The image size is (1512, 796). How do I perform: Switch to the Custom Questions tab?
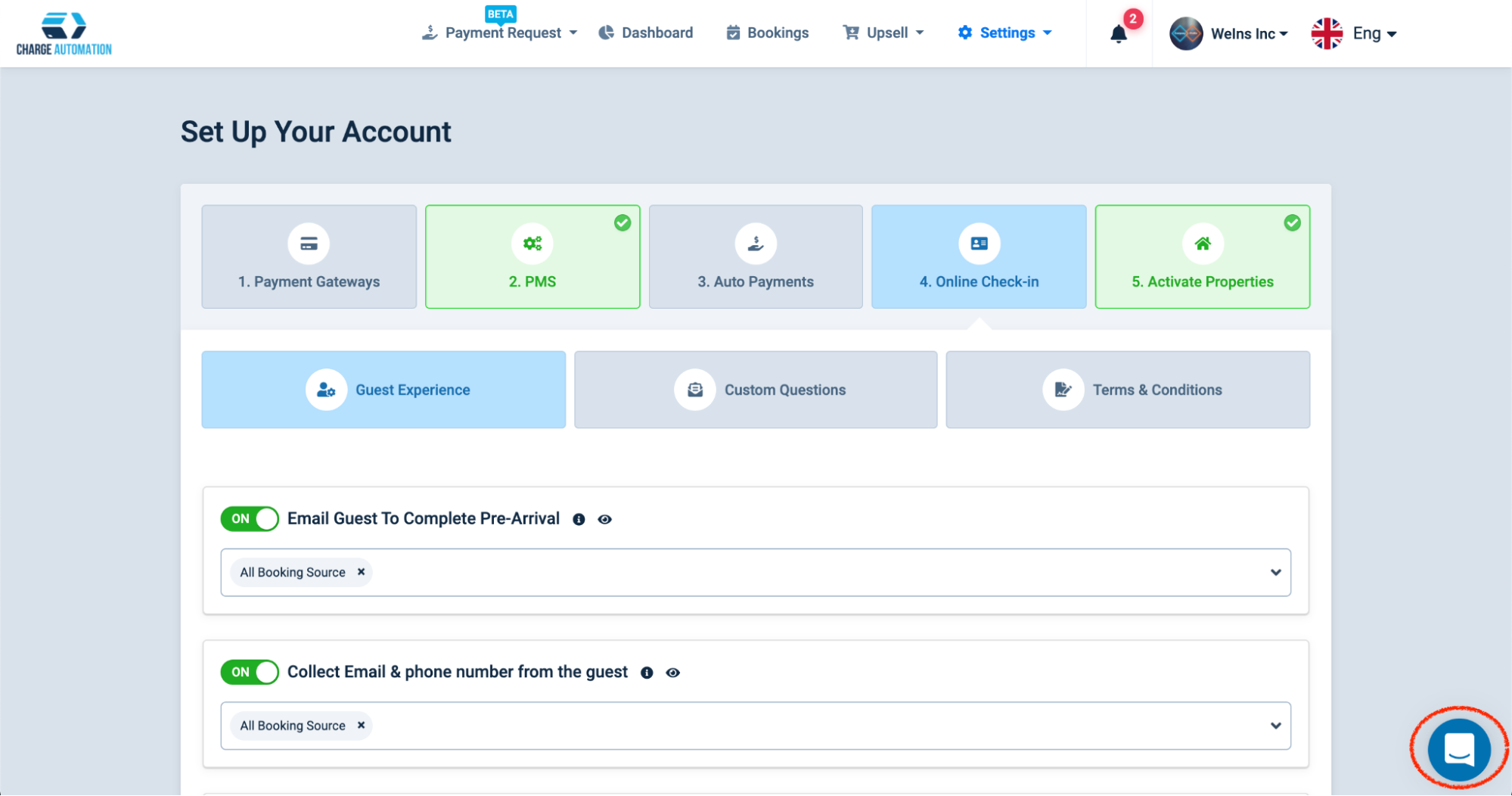[x=756, y=390]
